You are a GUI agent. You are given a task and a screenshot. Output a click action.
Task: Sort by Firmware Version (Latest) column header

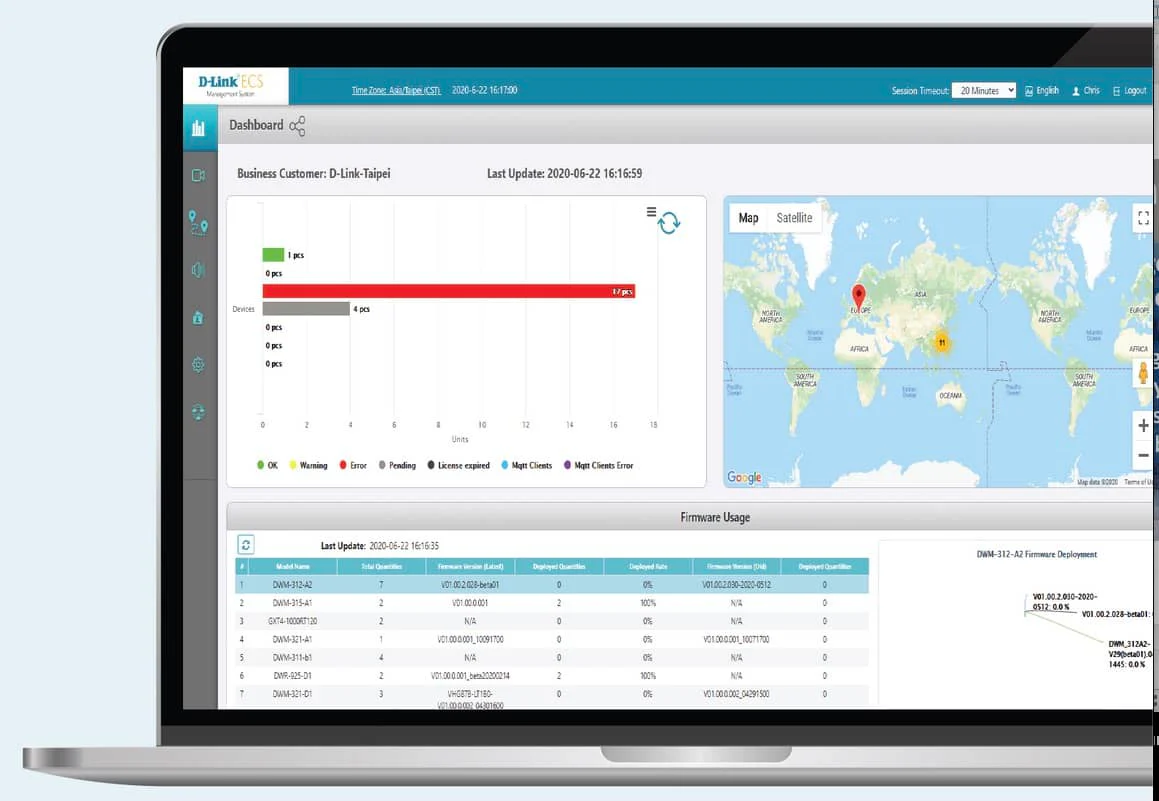point(470,567)
